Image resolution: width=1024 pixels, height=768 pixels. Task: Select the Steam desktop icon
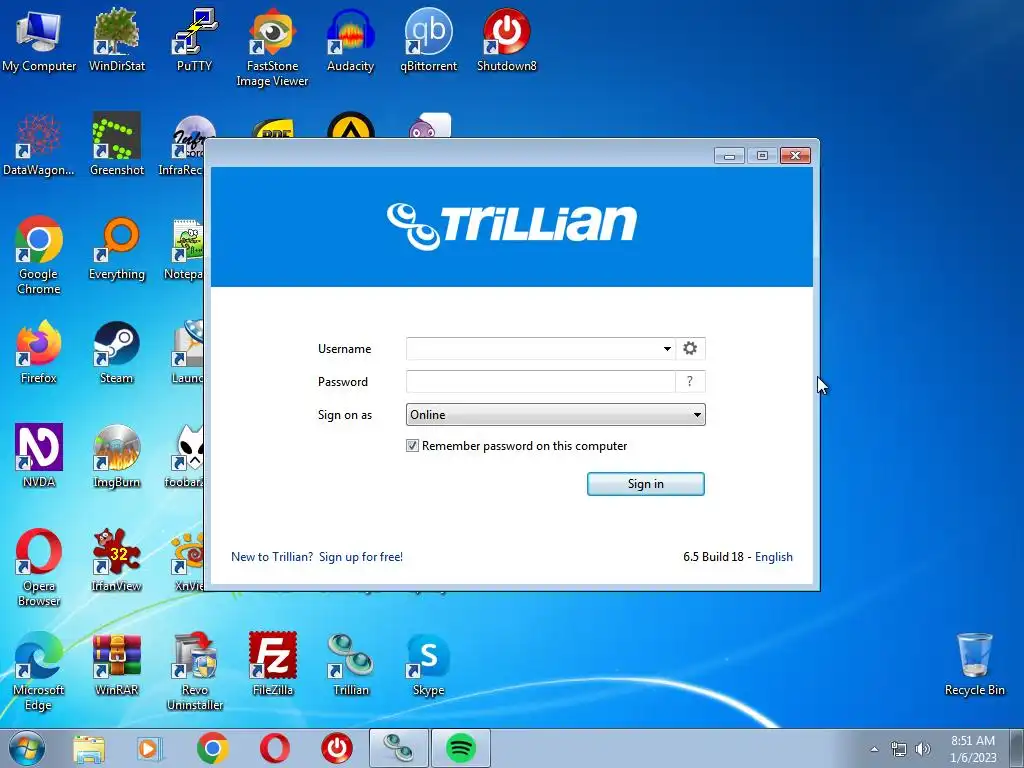click(117, 352)
